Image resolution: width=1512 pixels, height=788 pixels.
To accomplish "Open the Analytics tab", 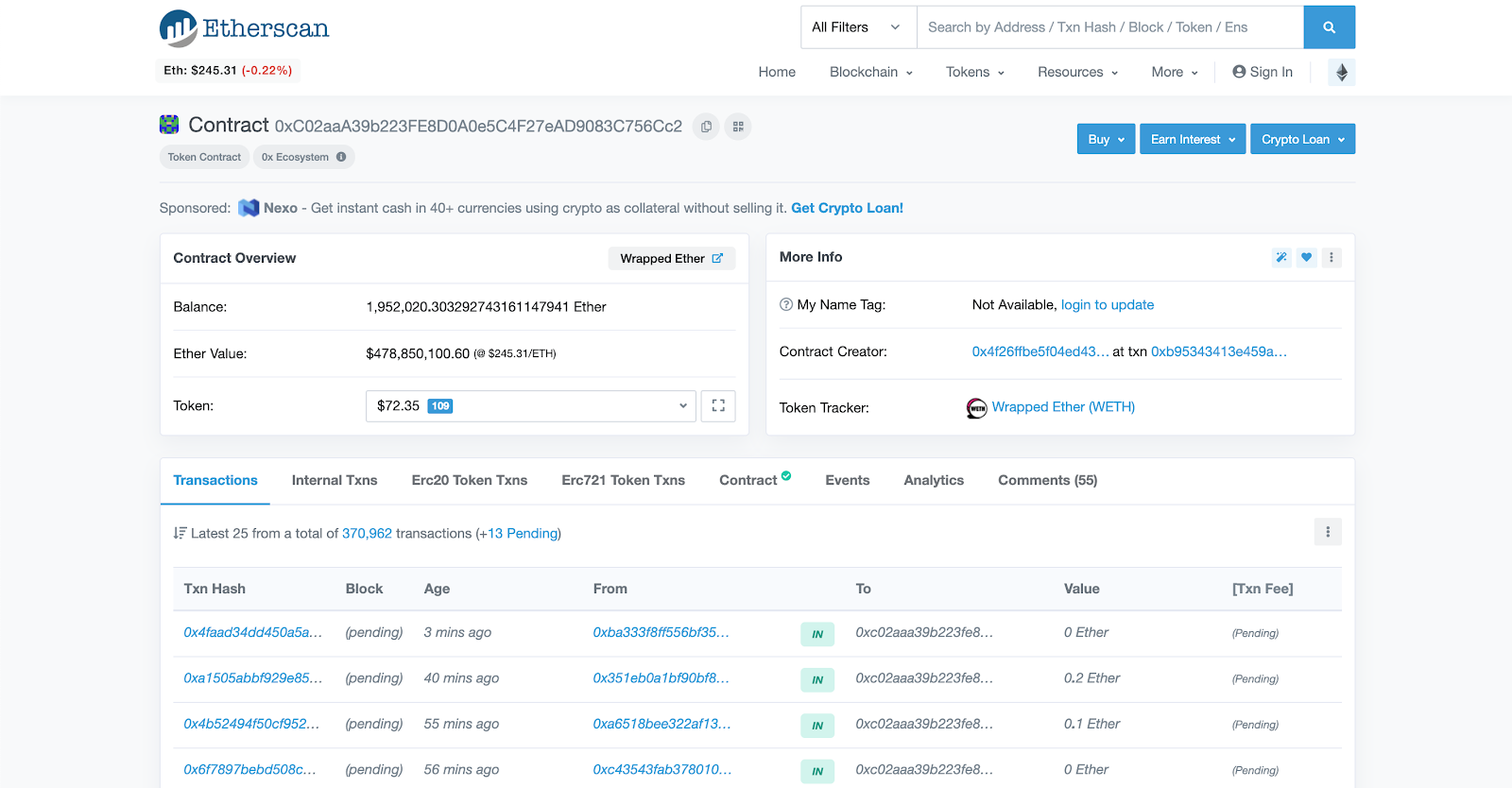I will tap(934, 480).
